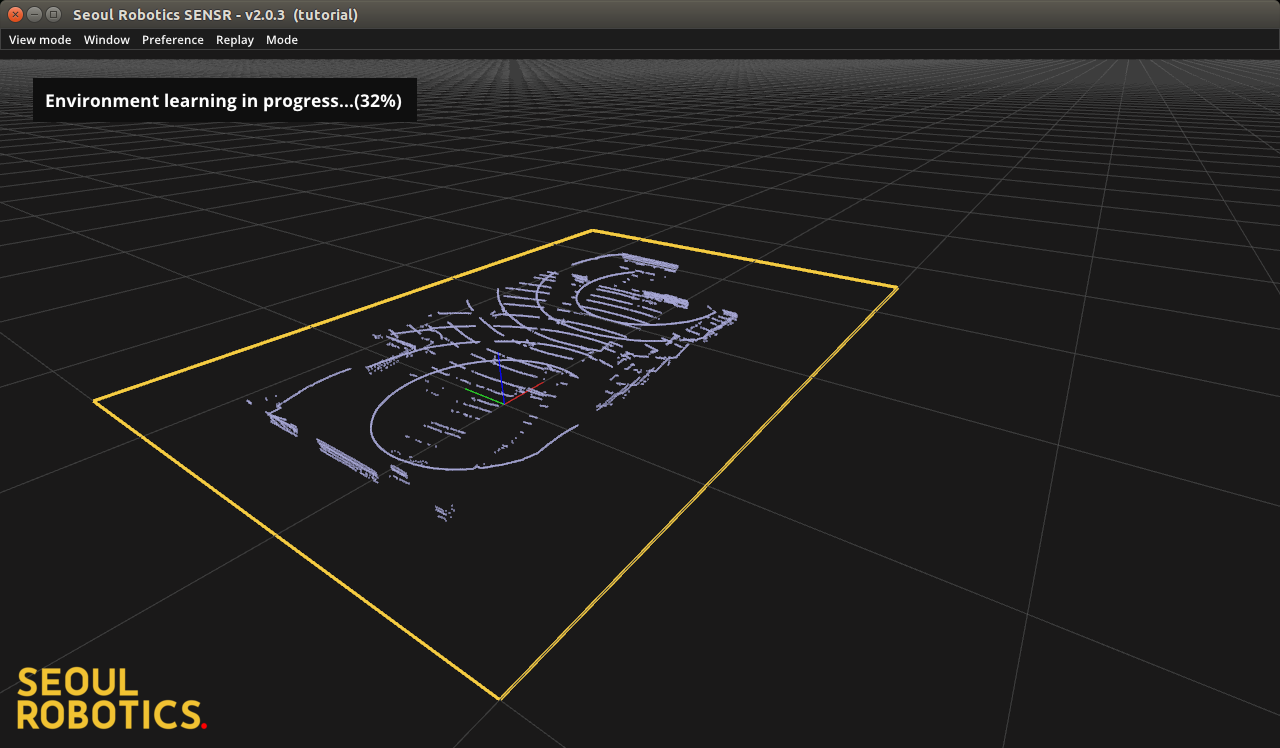Open the Mode menu
This screenshot has height=748, width=1280.
tap(282, 40)
